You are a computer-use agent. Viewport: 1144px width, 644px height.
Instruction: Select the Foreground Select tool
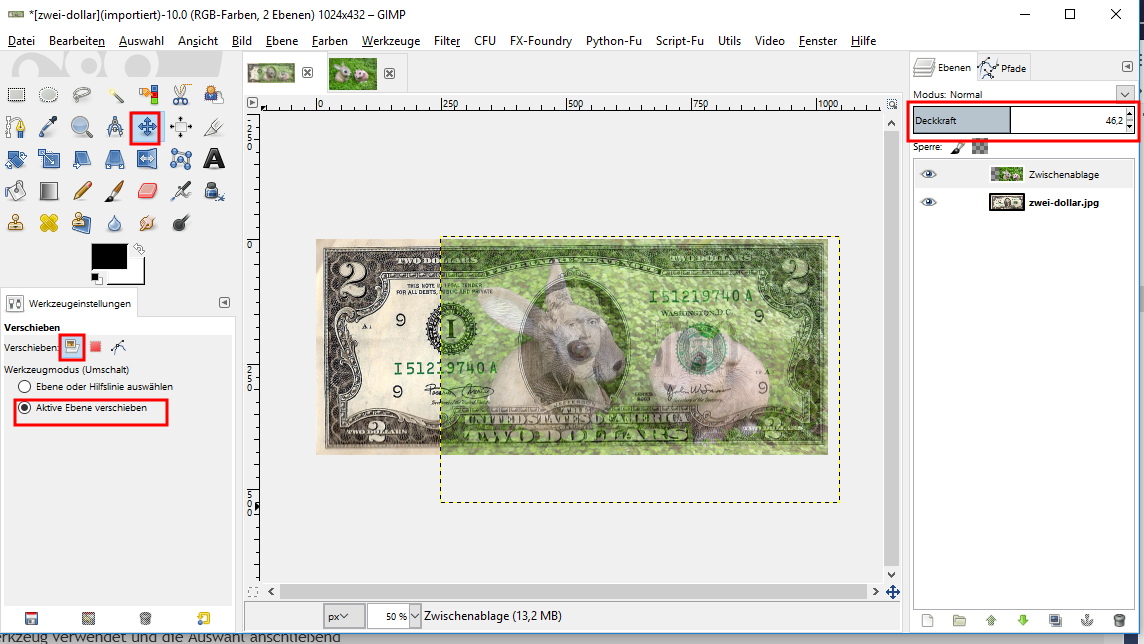pyautogui.click(x=214, y=95)
